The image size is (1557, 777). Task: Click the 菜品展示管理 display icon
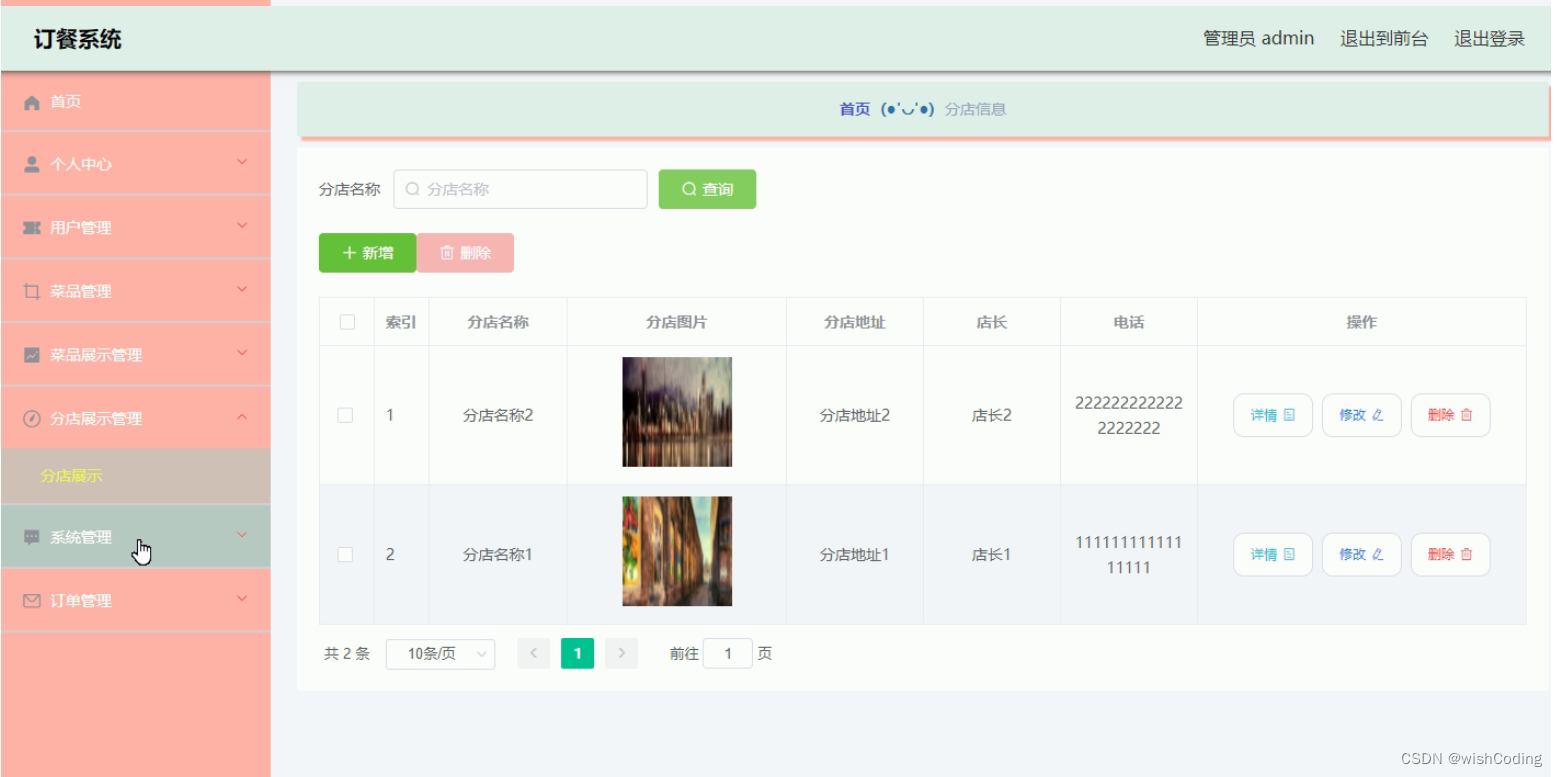tap(31, 354)
